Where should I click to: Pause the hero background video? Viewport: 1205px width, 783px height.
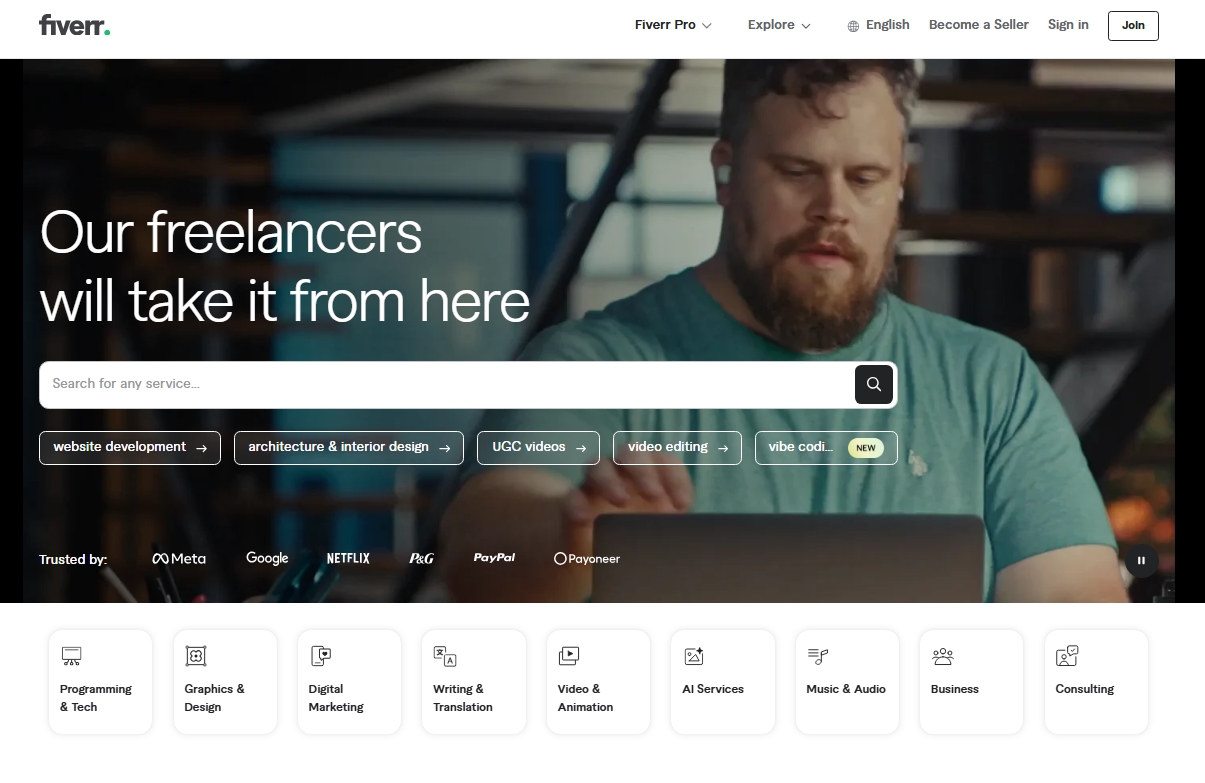1141,561
